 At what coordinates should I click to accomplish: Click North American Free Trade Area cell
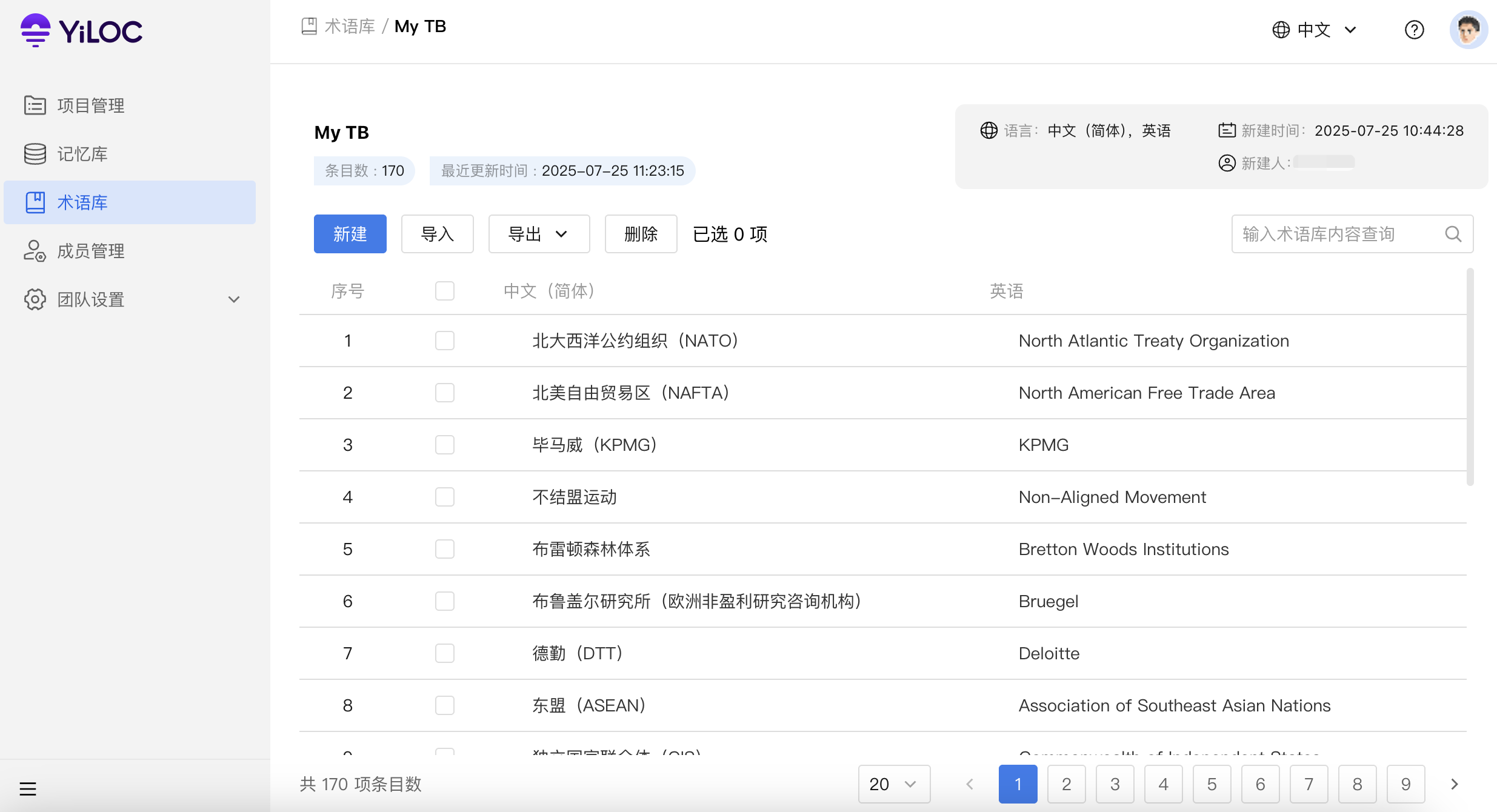point(1147,393)
